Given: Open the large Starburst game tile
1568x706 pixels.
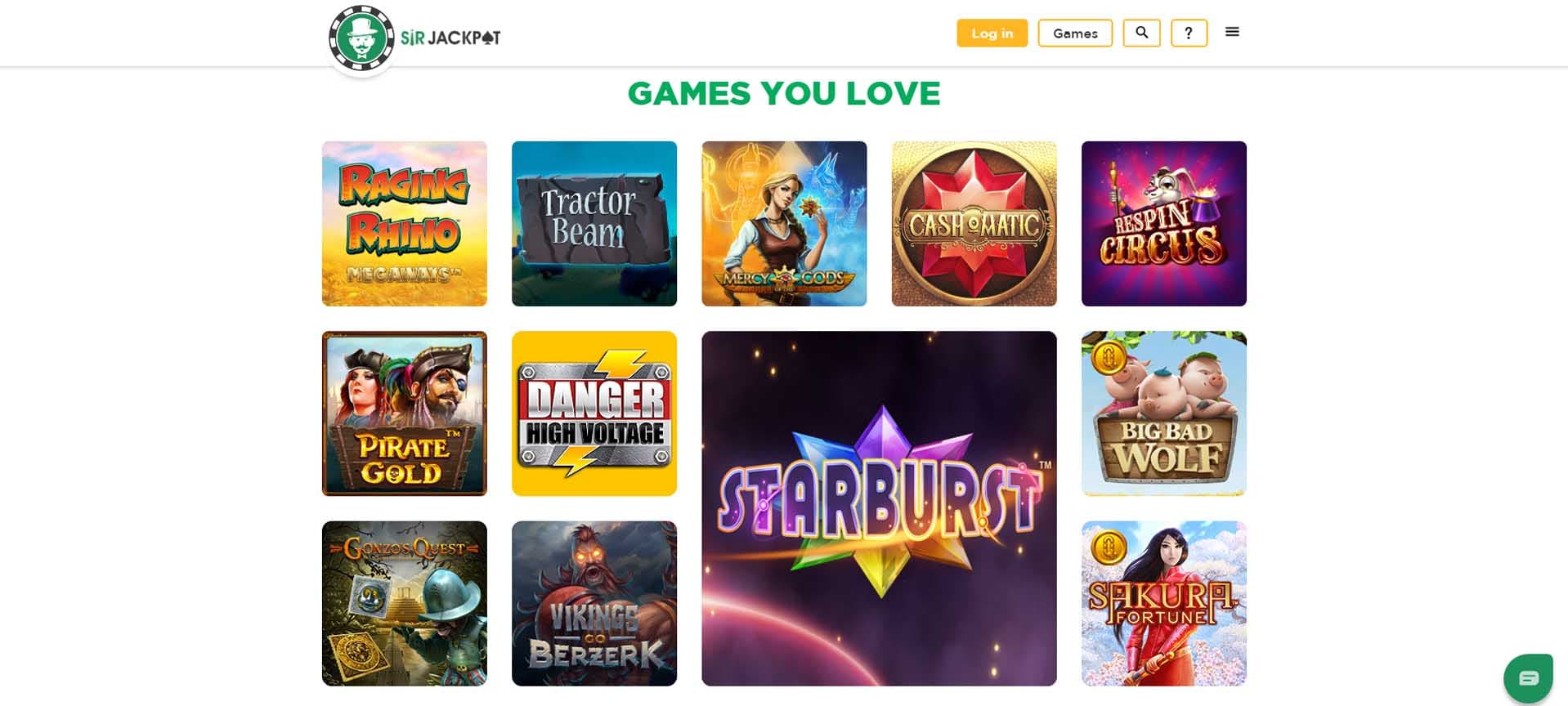Looking at the screenshot, I should [879, 508].
